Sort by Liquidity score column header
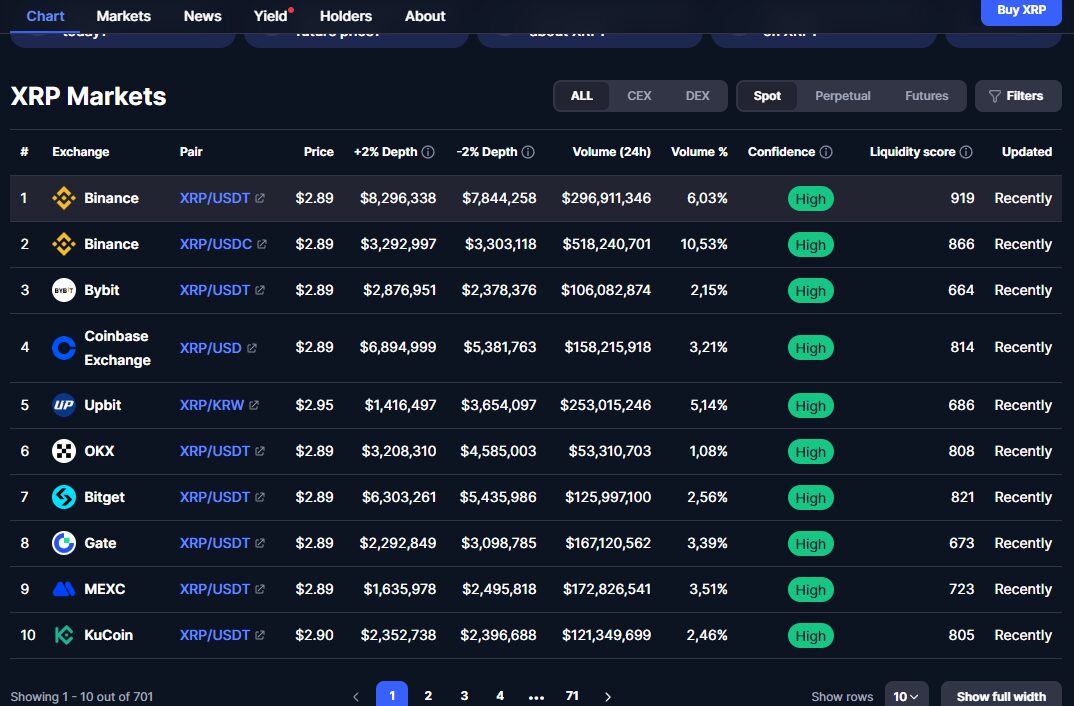 [912, 152]
